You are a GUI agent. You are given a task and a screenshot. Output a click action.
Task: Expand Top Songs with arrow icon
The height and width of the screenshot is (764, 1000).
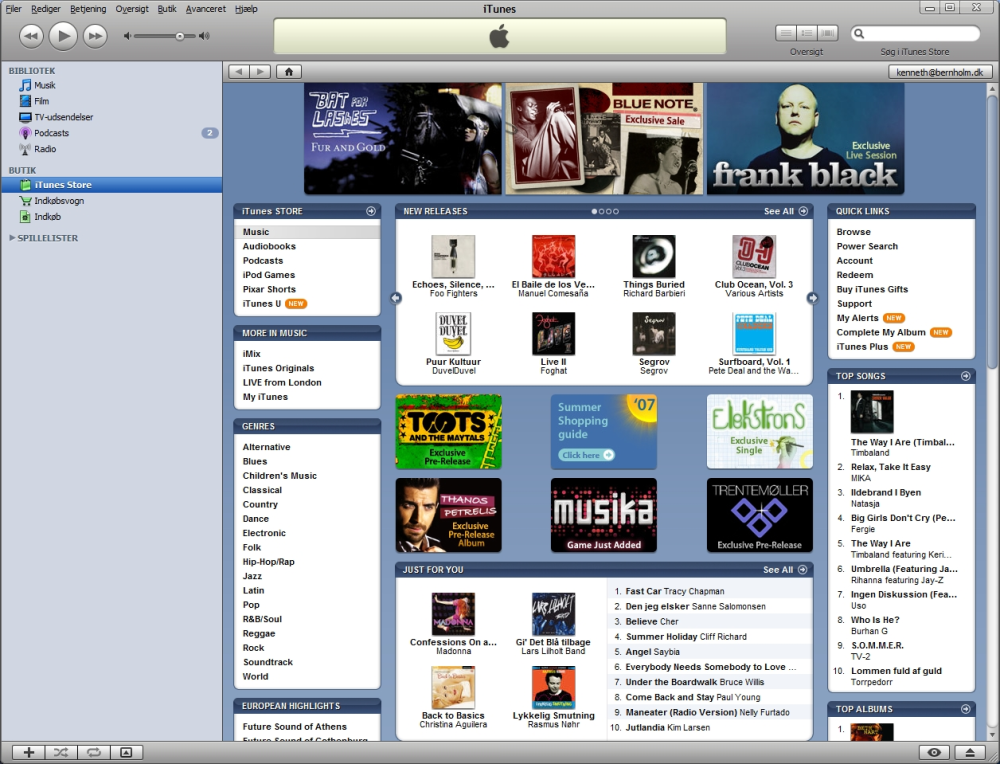[x=966, y=376]
